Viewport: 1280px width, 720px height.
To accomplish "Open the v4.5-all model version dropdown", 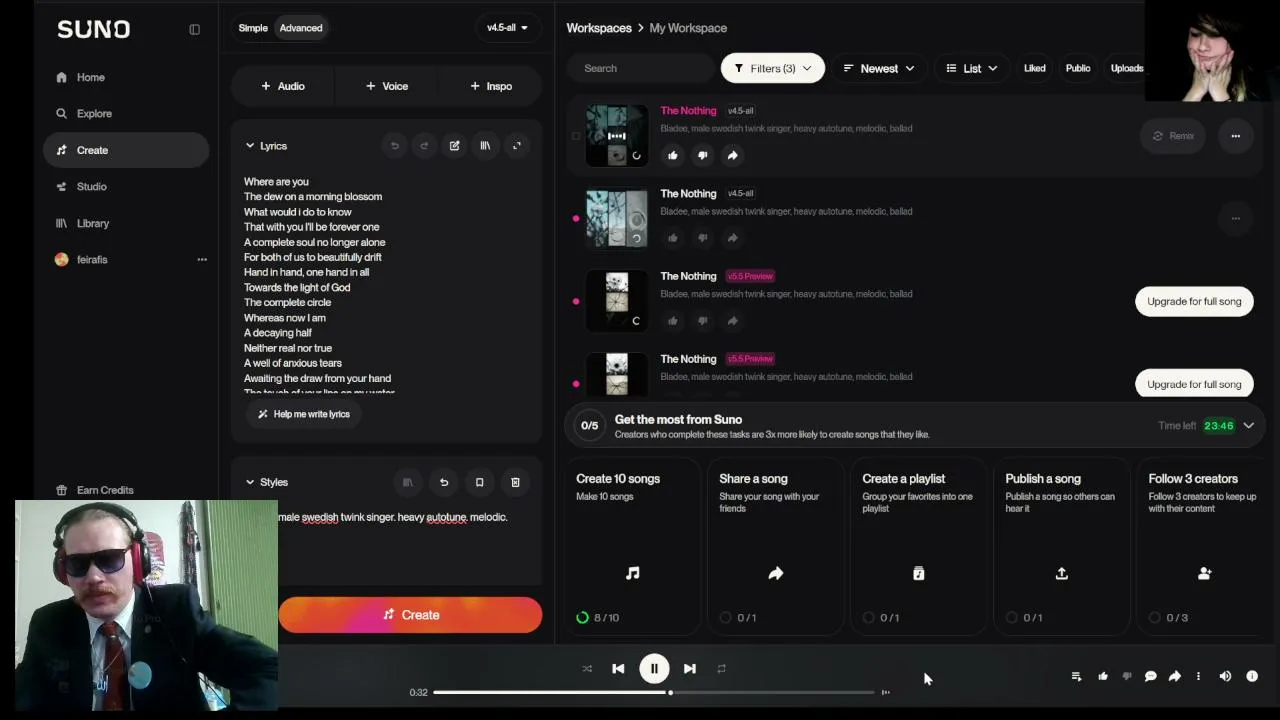I will 507,28.
